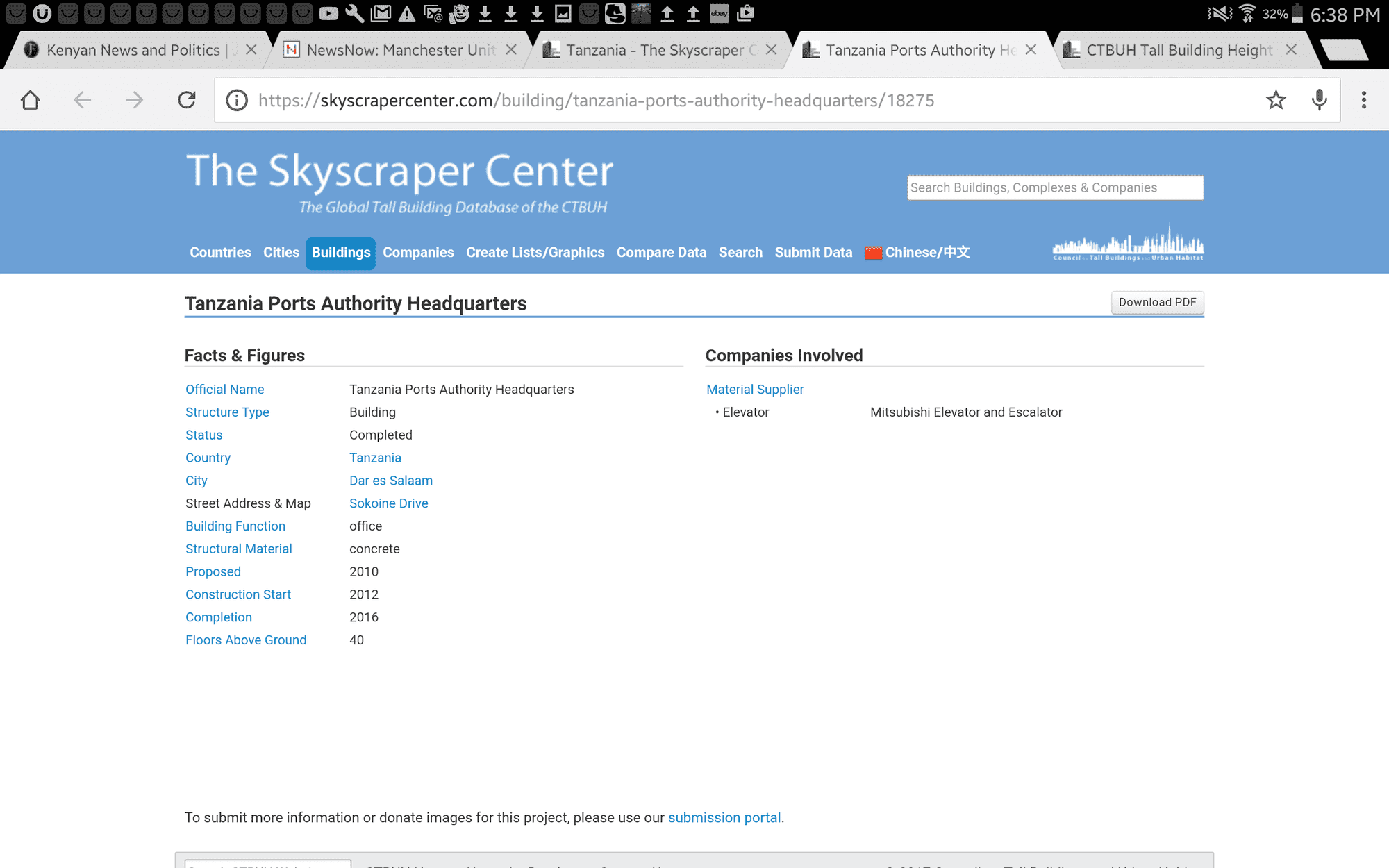Close the NewsNow Manchester United tab
This screenshot has height=868, width=1389.
tap(511, 50)
